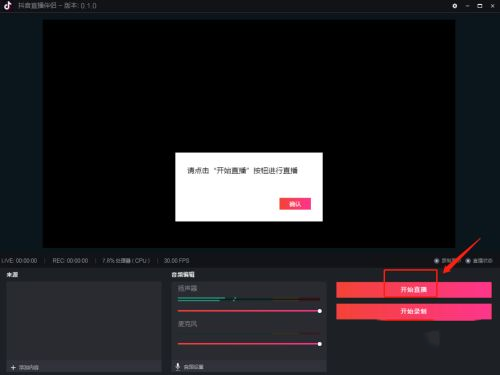Confirm the dialog with the 确认 button
Viewport: 500px width, 375px height.
295,204
